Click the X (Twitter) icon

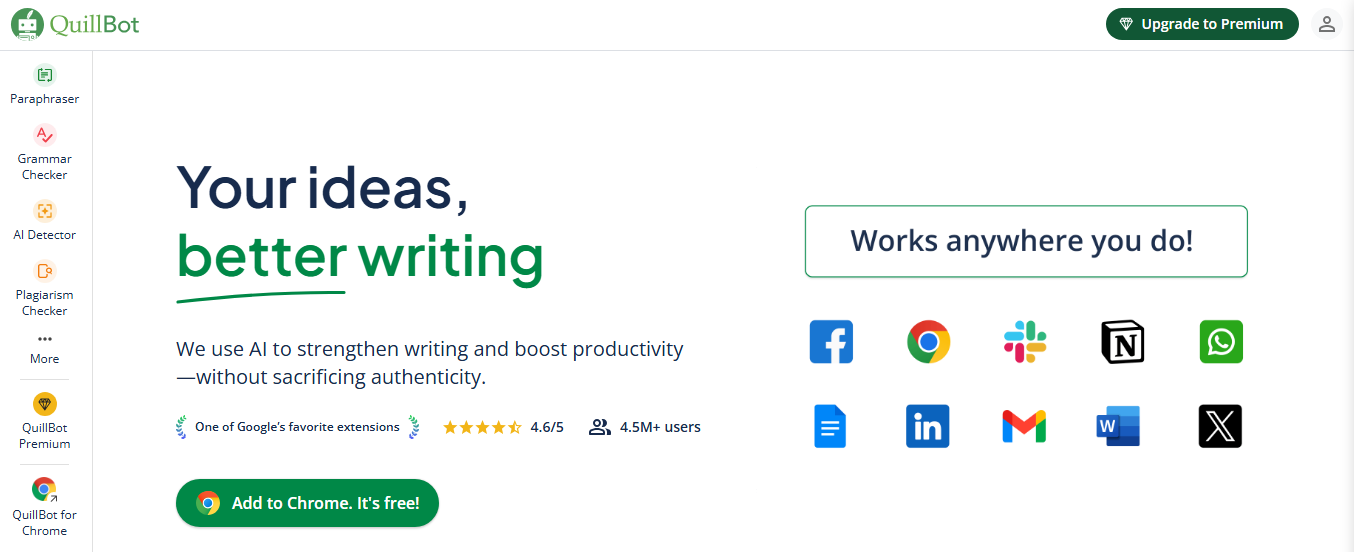click(x=1220, y=426)
